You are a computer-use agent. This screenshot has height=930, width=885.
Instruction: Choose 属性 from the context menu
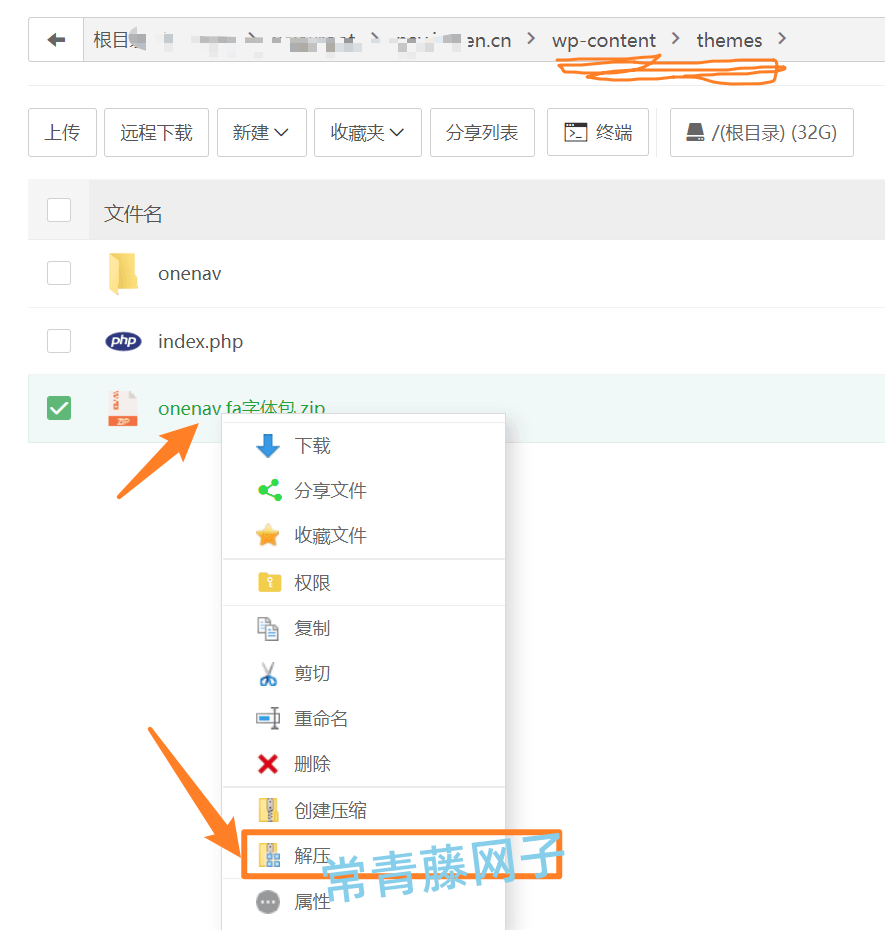[364, 902]
